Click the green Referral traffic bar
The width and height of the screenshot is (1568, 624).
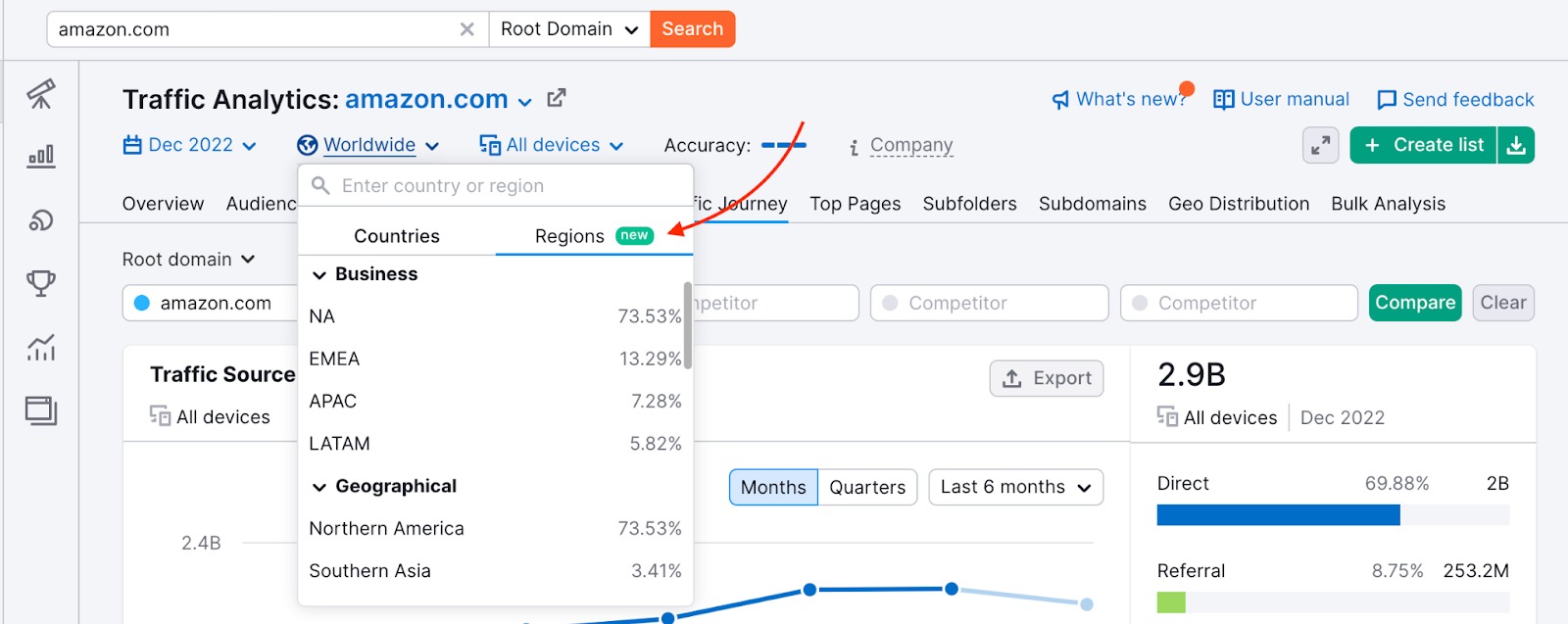[1171, 602]
